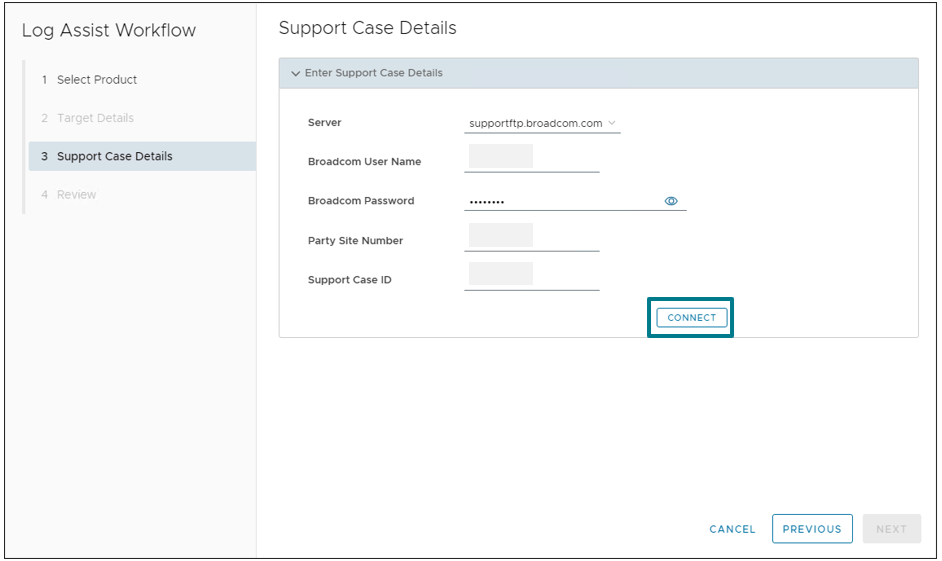
Task: Click the Server field label
Action: click(x=325, y=123)
